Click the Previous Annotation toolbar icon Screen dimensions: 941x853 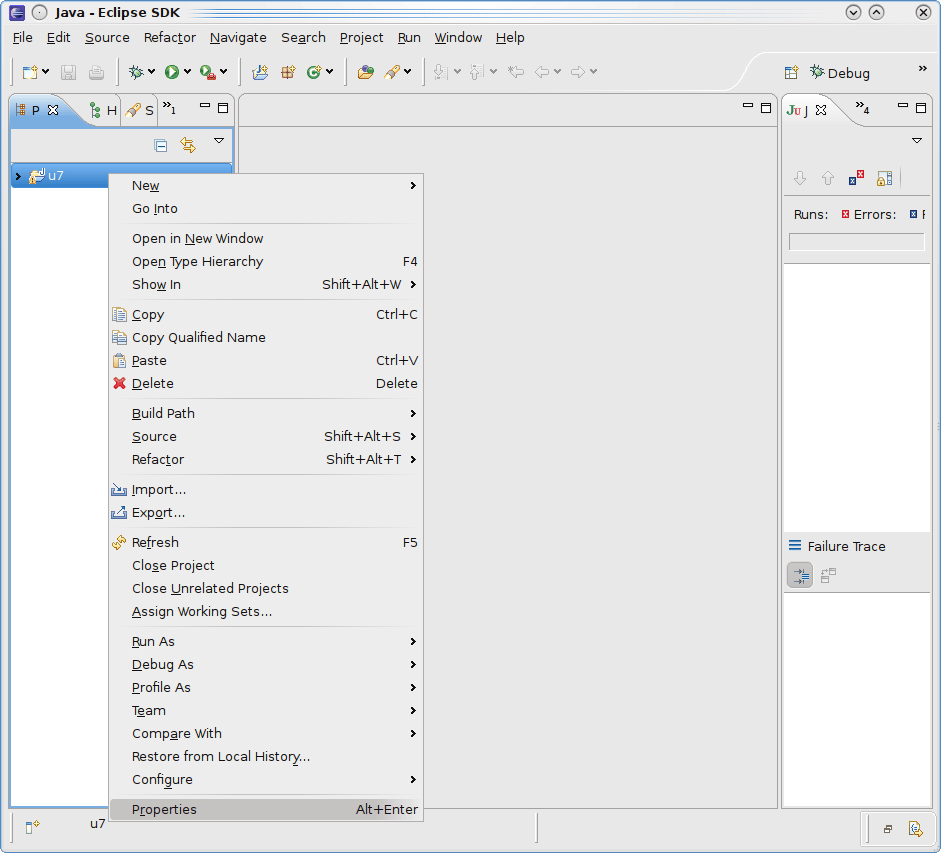coord(477,72)
